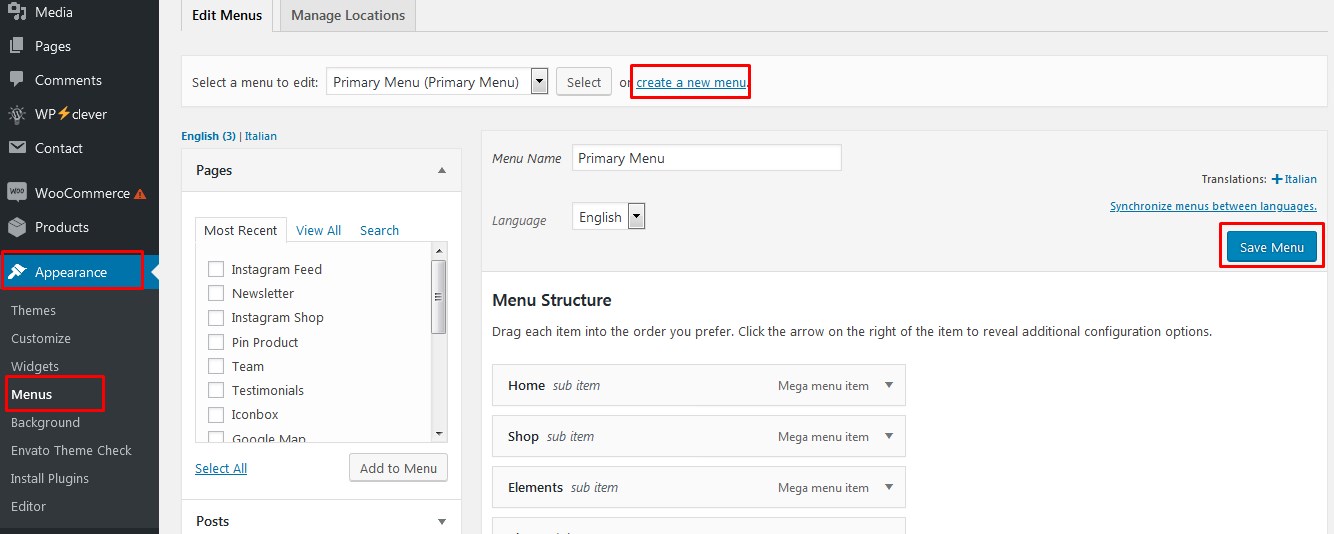Open the Media section icon in sidebar
Viewport: 1334px width, 534px height.
click(17, 12)
